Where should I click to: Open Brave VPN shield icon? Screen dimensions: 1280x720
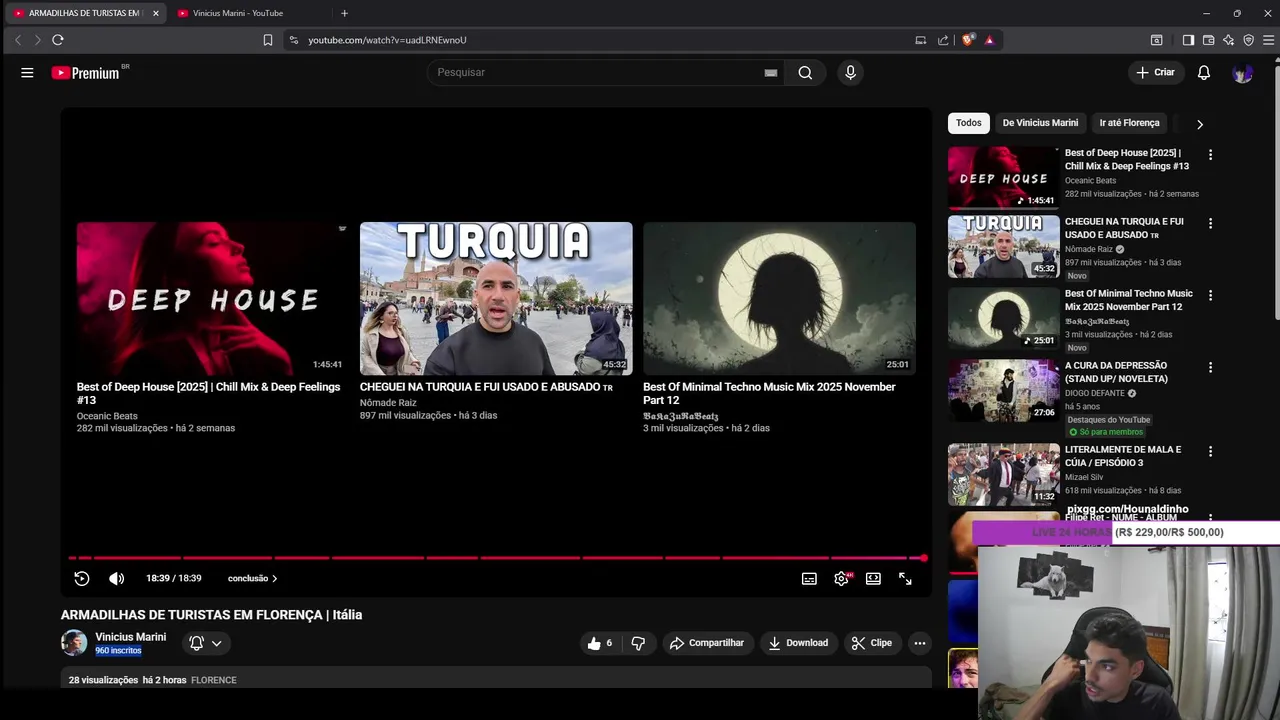(1248, 40)
